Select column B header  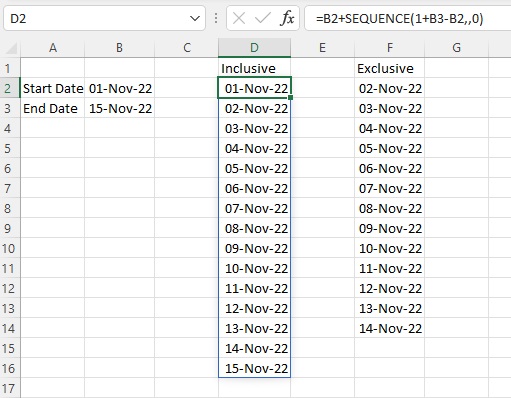pos(119,48)
